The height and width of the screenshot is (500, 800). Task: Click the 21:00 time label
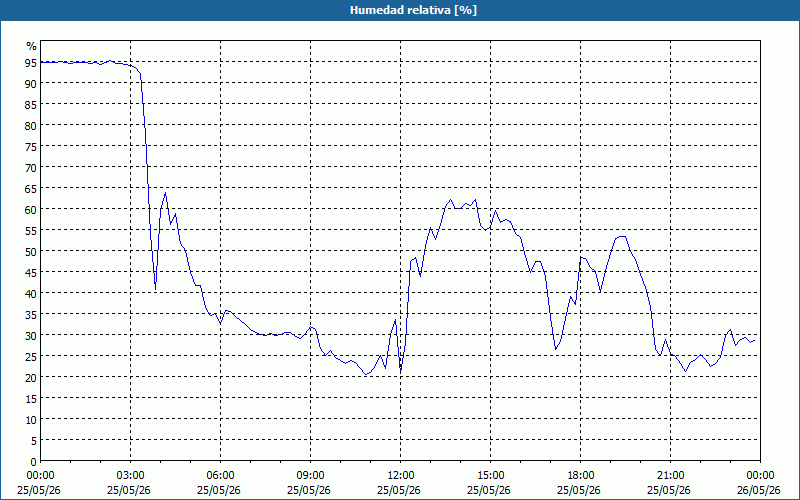pyautogui.click(x=670, y=476)
